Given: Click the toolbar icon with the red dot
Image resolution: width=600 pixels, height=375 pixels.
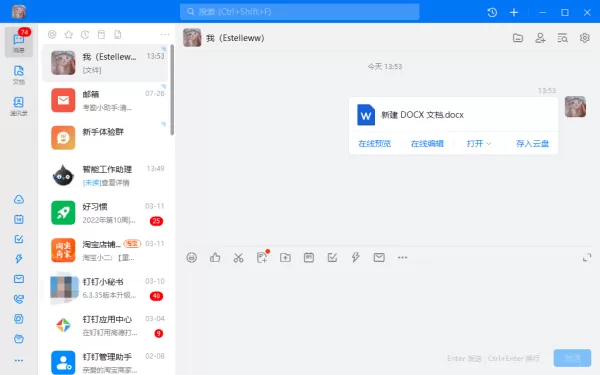Looking at the screenshot, I should (262, 257).
